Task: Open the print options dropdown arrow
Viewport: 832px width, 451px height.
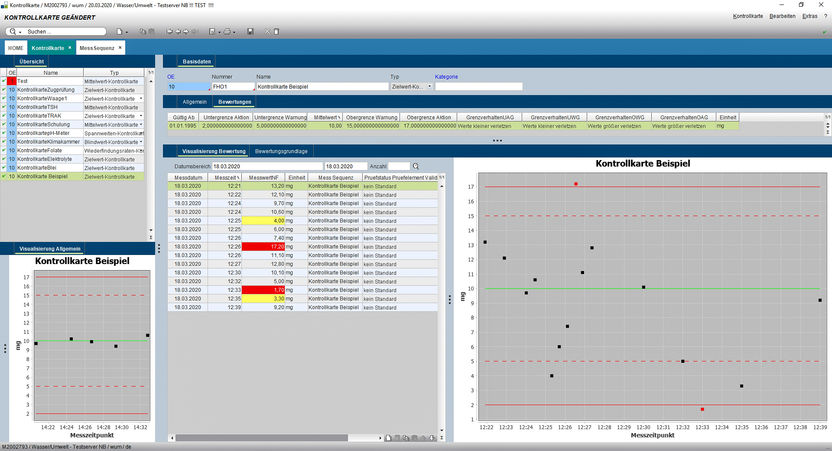Action: pos(234,32)
